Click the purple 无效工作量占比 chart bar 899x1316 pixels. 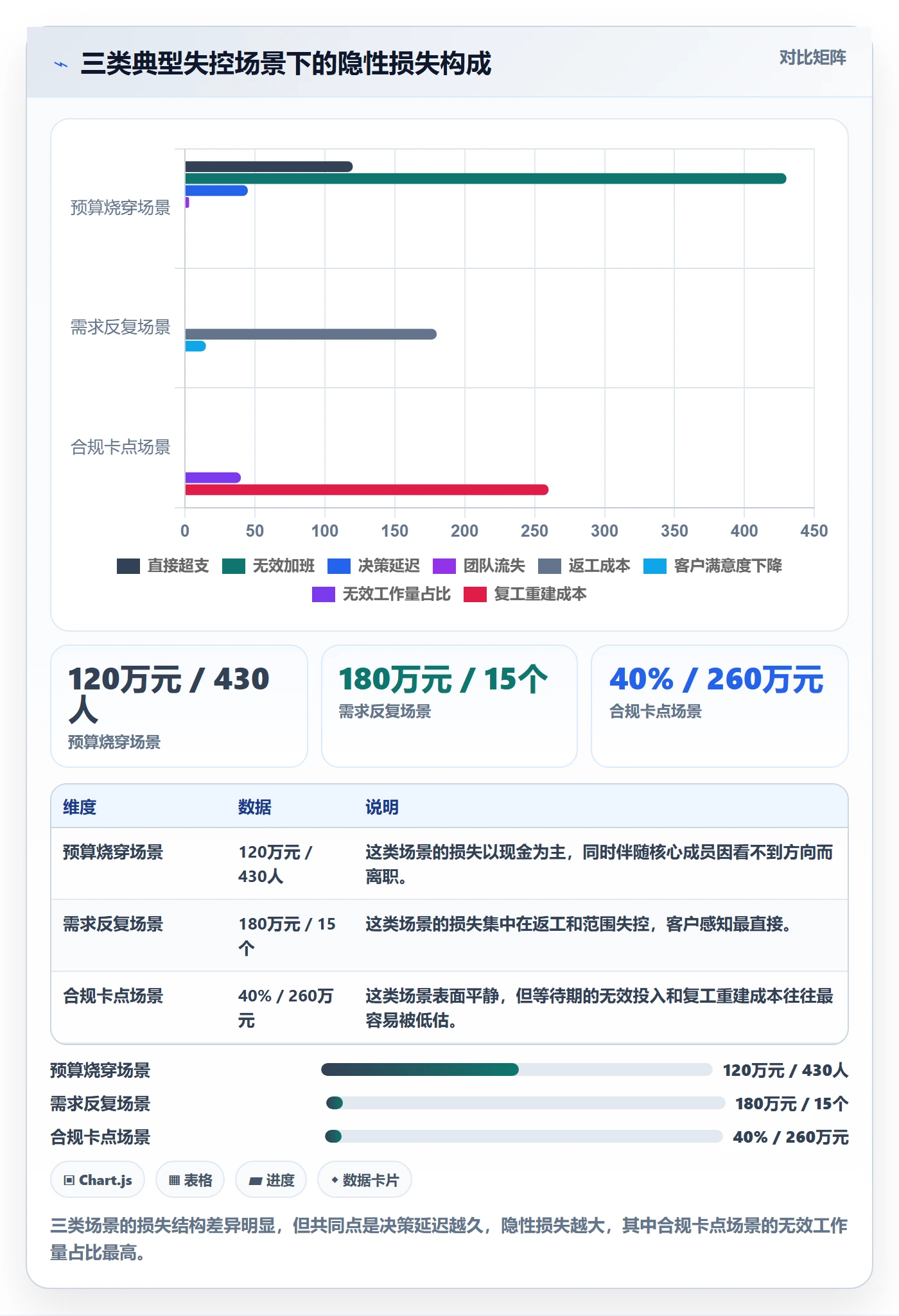pos(213,478)
